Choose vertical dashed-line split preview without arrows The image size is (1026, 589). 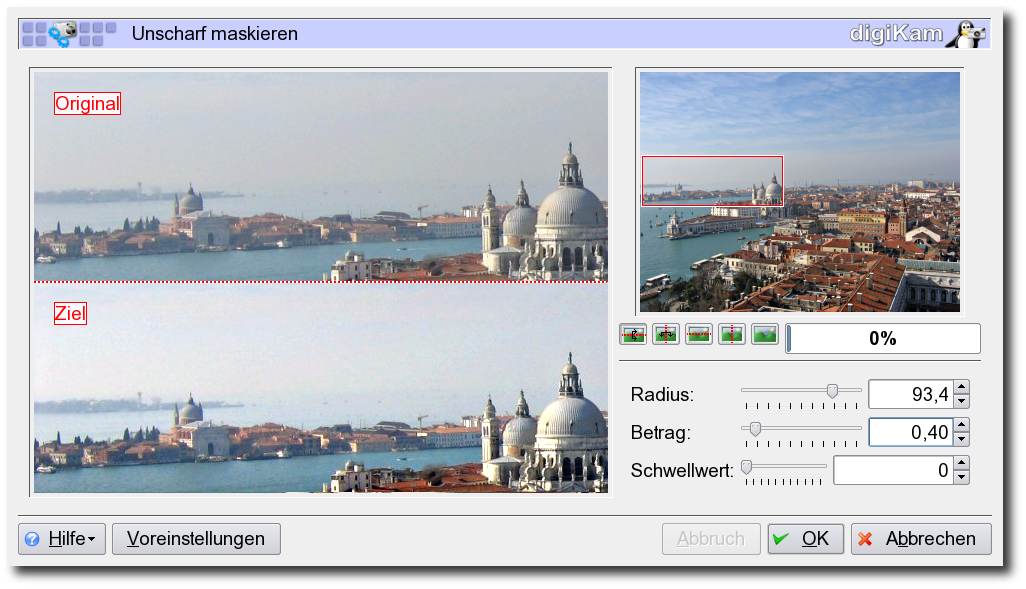(x=732, y=335)
